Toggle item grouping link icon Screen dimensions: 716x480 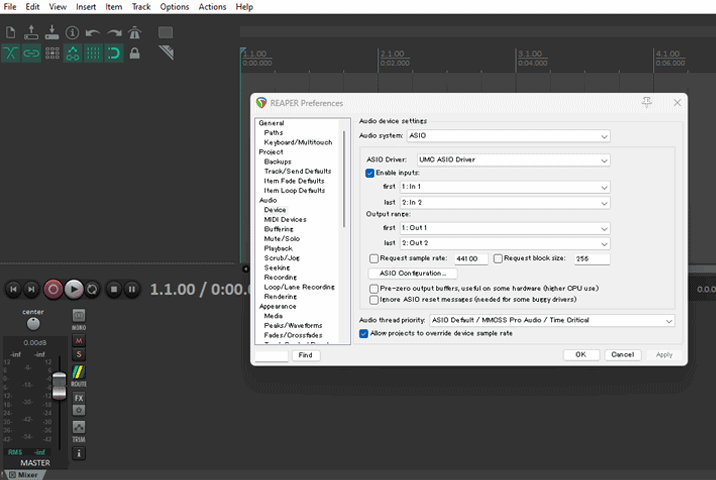pos(31,53)
